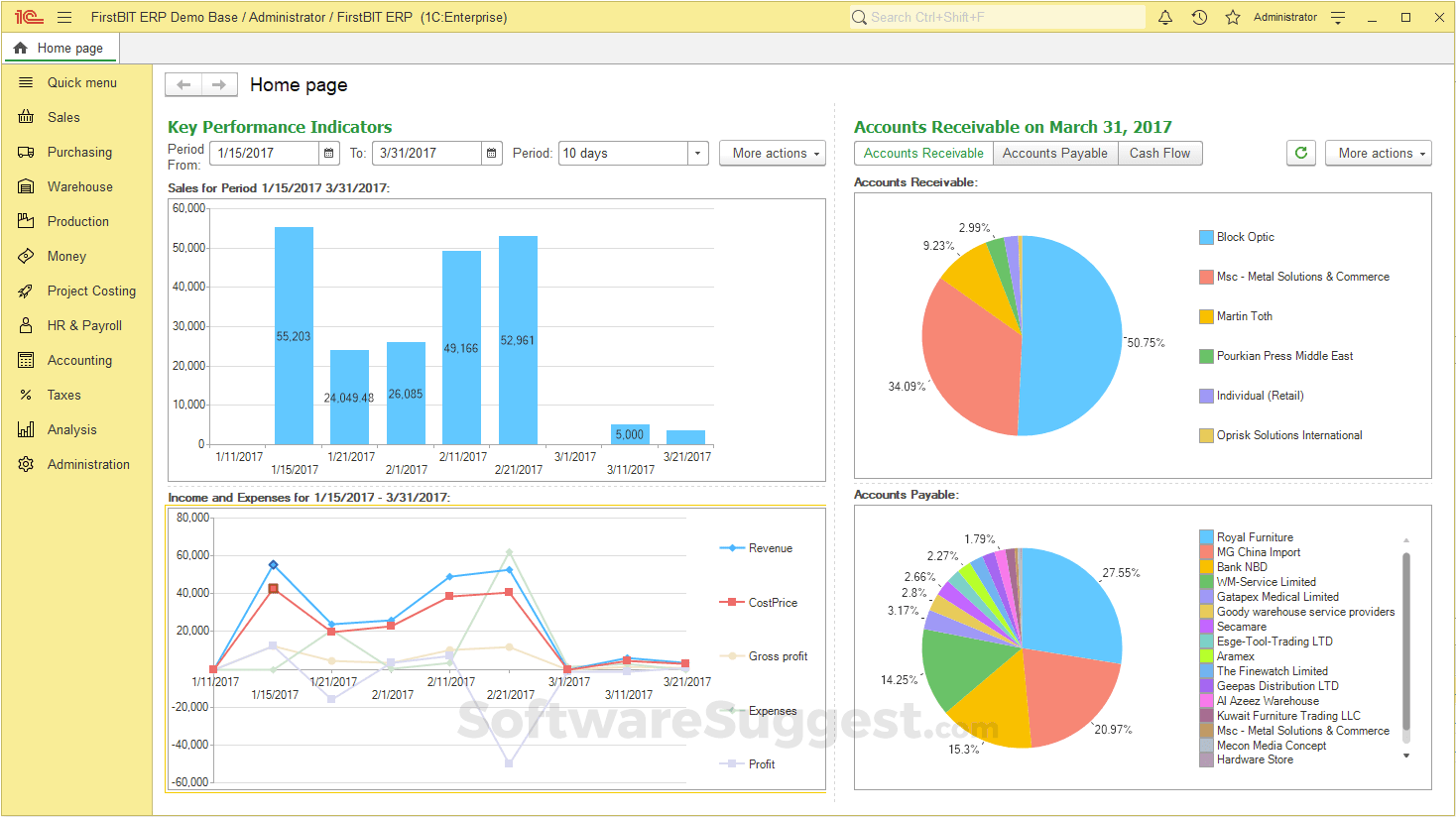Click the Gross profit legend entry
Viewport: 1456px width, 817px height.
click(x=764, y=656)
